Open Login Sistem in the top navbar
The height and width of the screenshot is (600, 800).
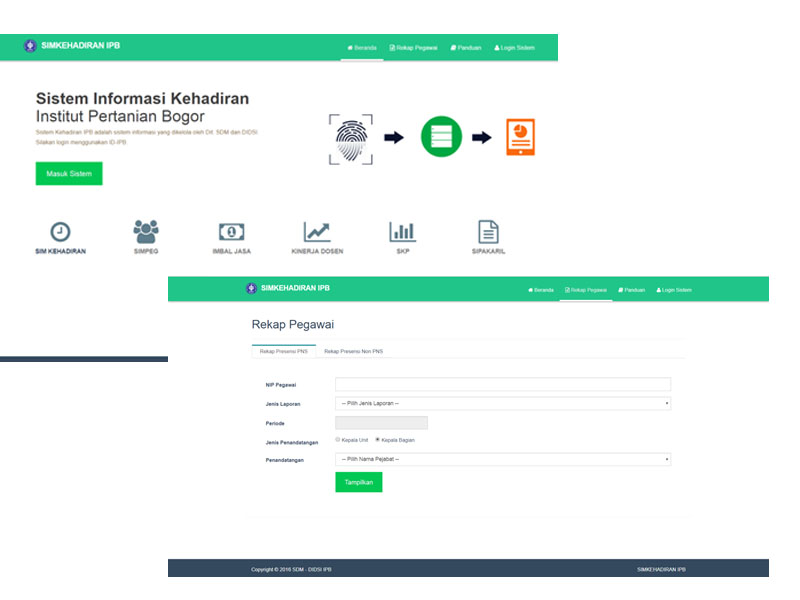click(x=514, y=47)
